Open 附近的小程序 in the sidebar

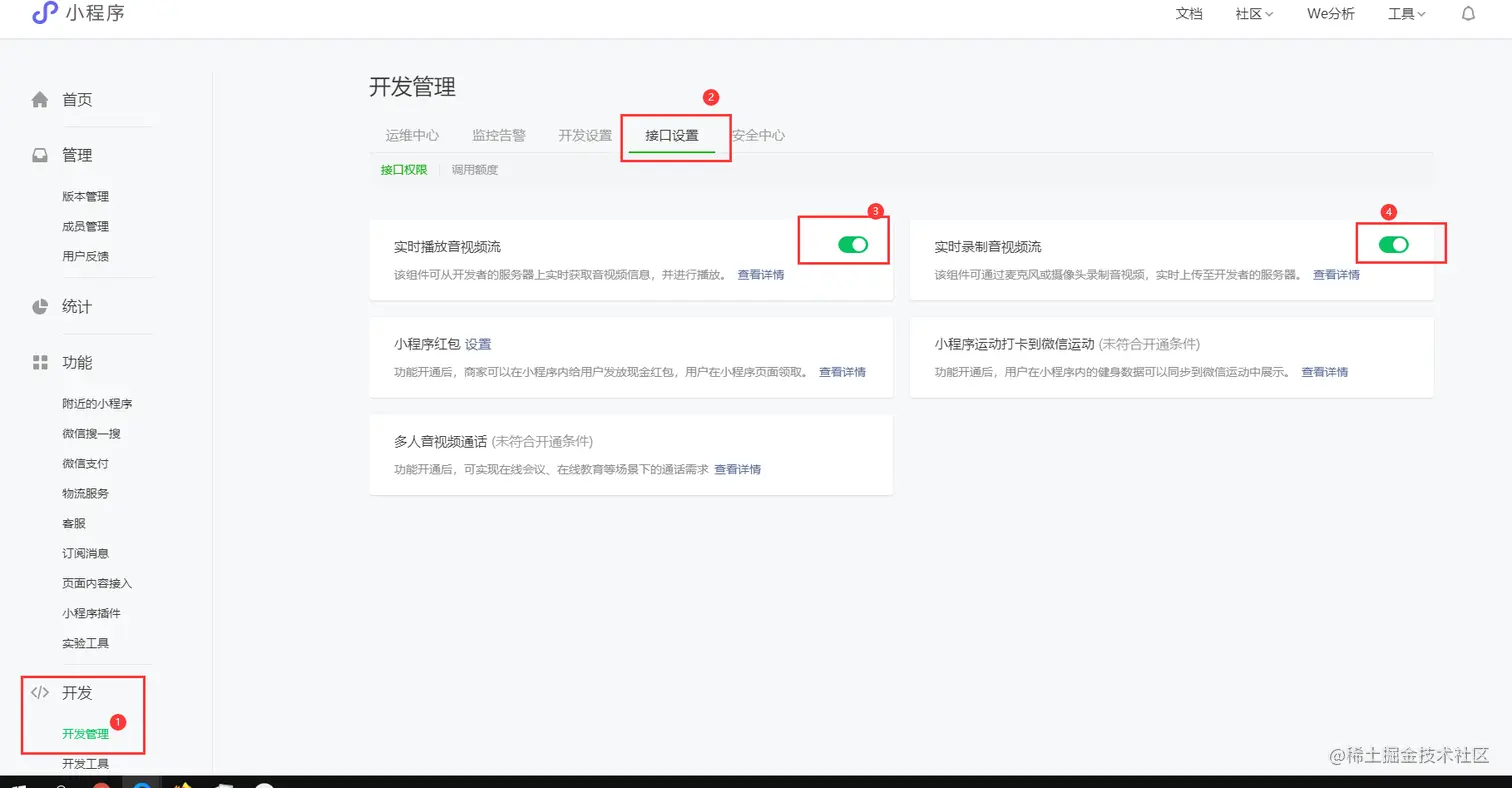click(x=97, y=404)
